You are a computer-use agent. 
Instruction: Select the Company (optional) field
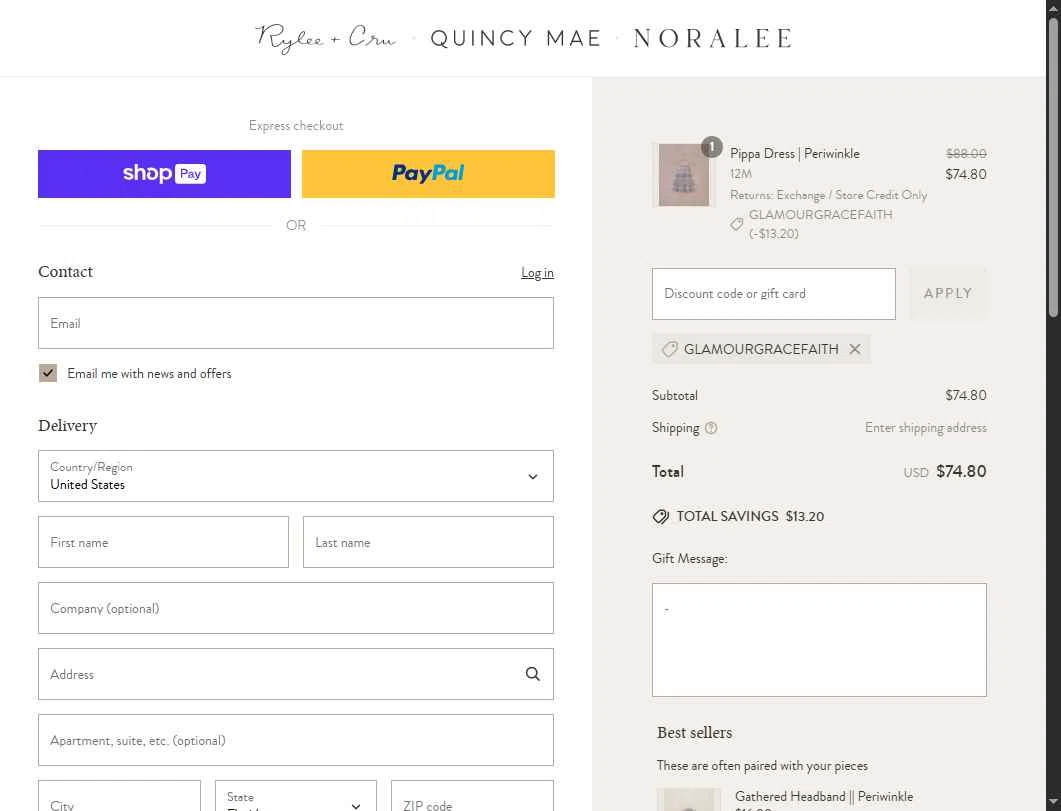[296, 608]
